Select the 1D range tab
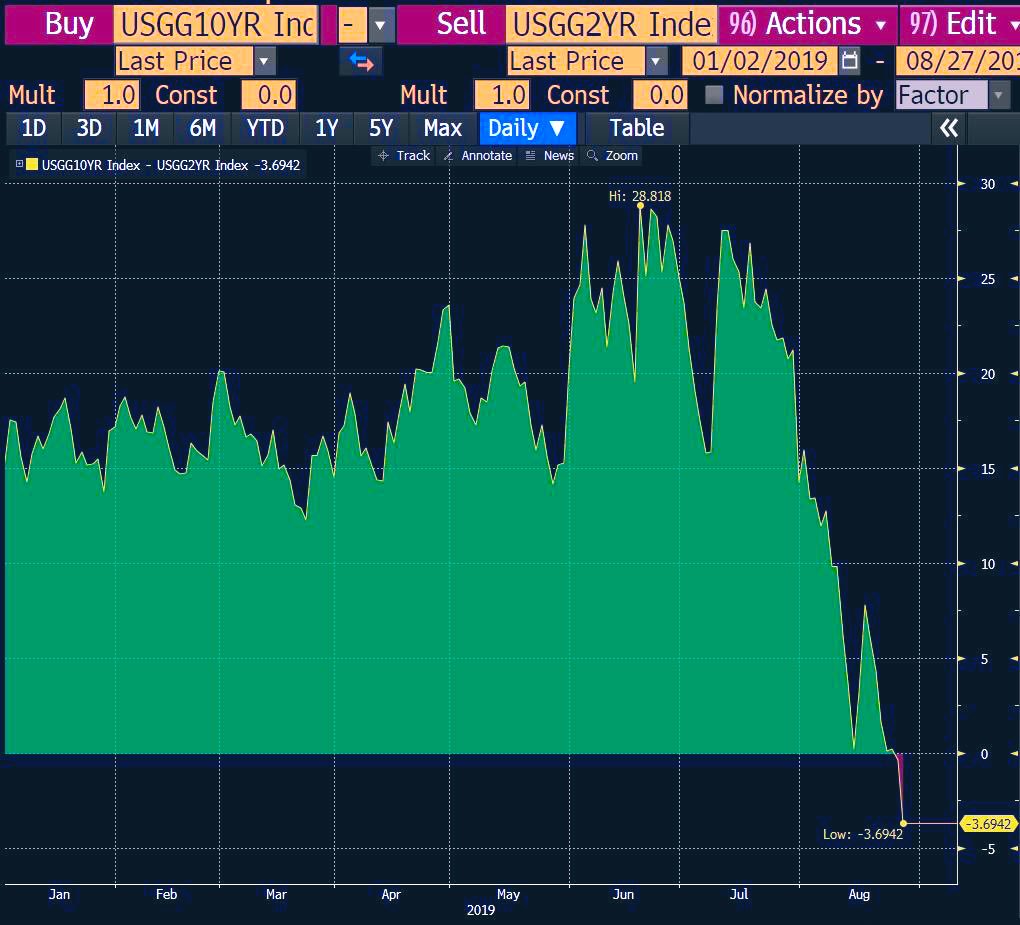1020x925 pixels. pos(34,128)
